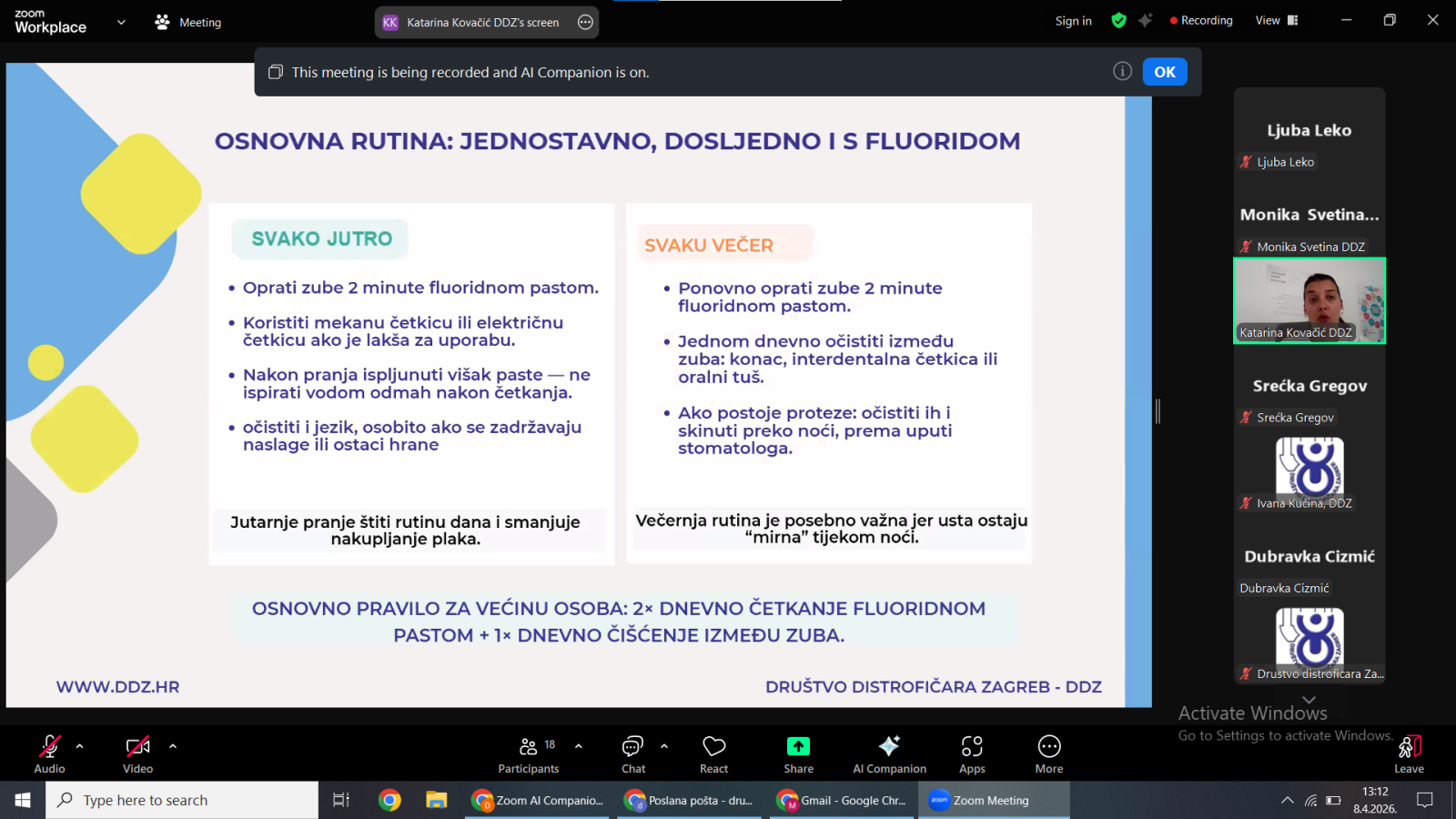The image size is (1456, 819).
Task: Open the Apps panel
Action: coord(972,753)
